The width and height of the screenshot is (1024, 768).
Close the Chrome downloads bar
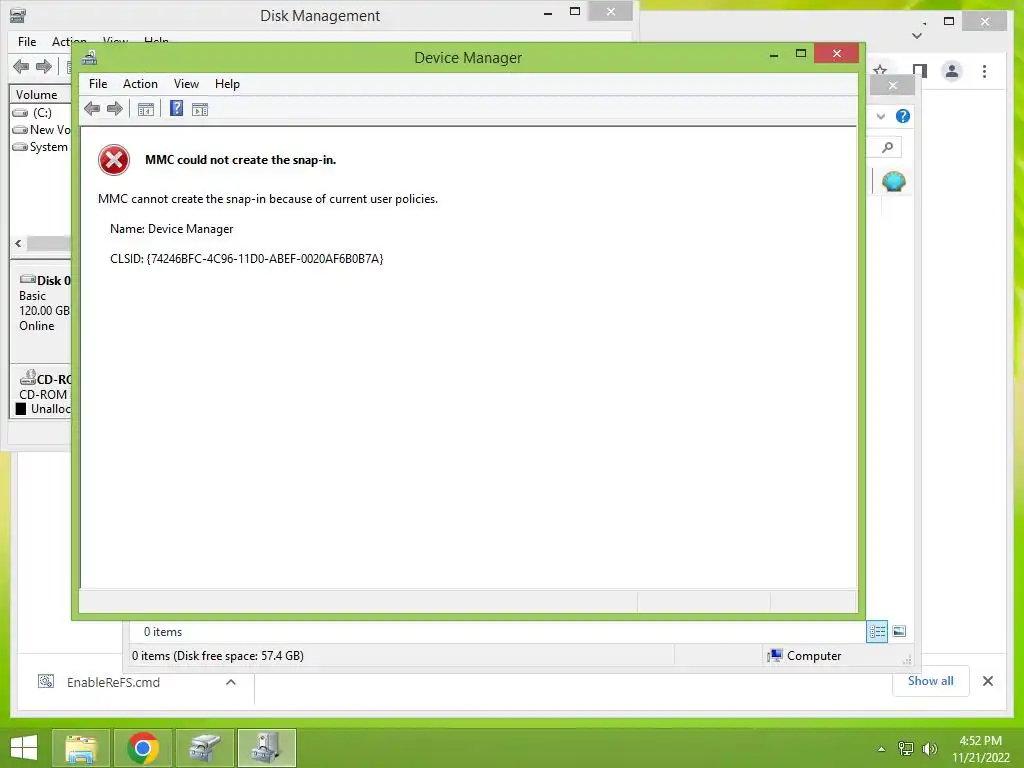coord(988,681)
